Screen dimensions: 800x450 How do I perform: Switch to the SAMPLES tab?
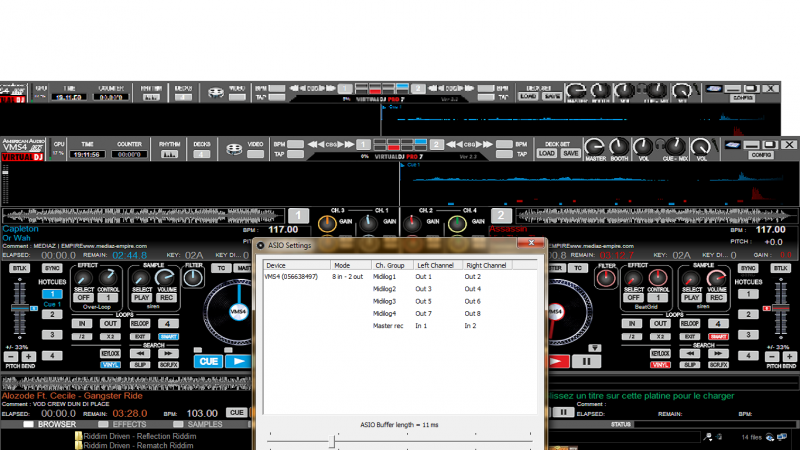click(198, 424)
